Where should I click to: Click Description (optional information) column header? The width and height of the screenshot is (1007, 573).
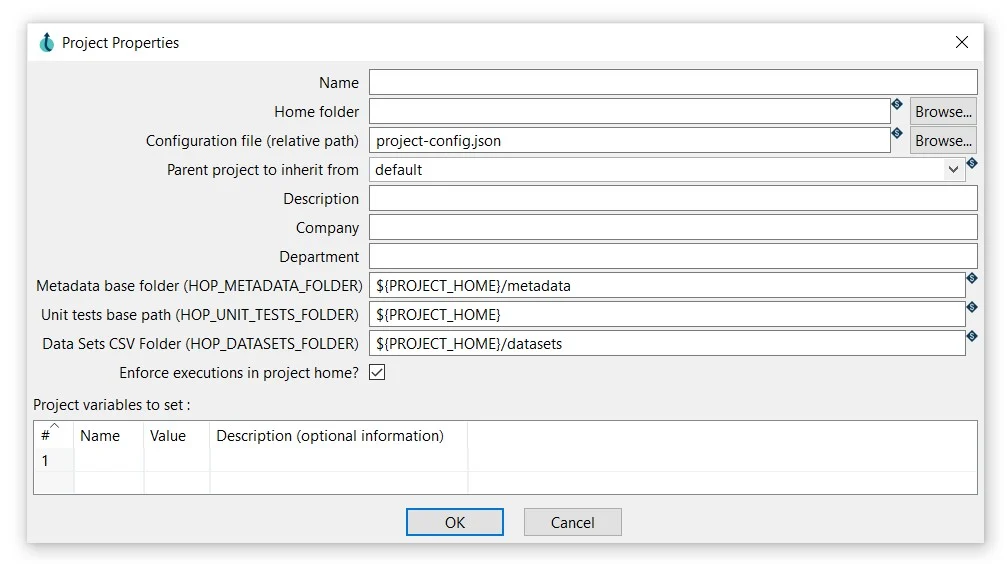(338, 435)
